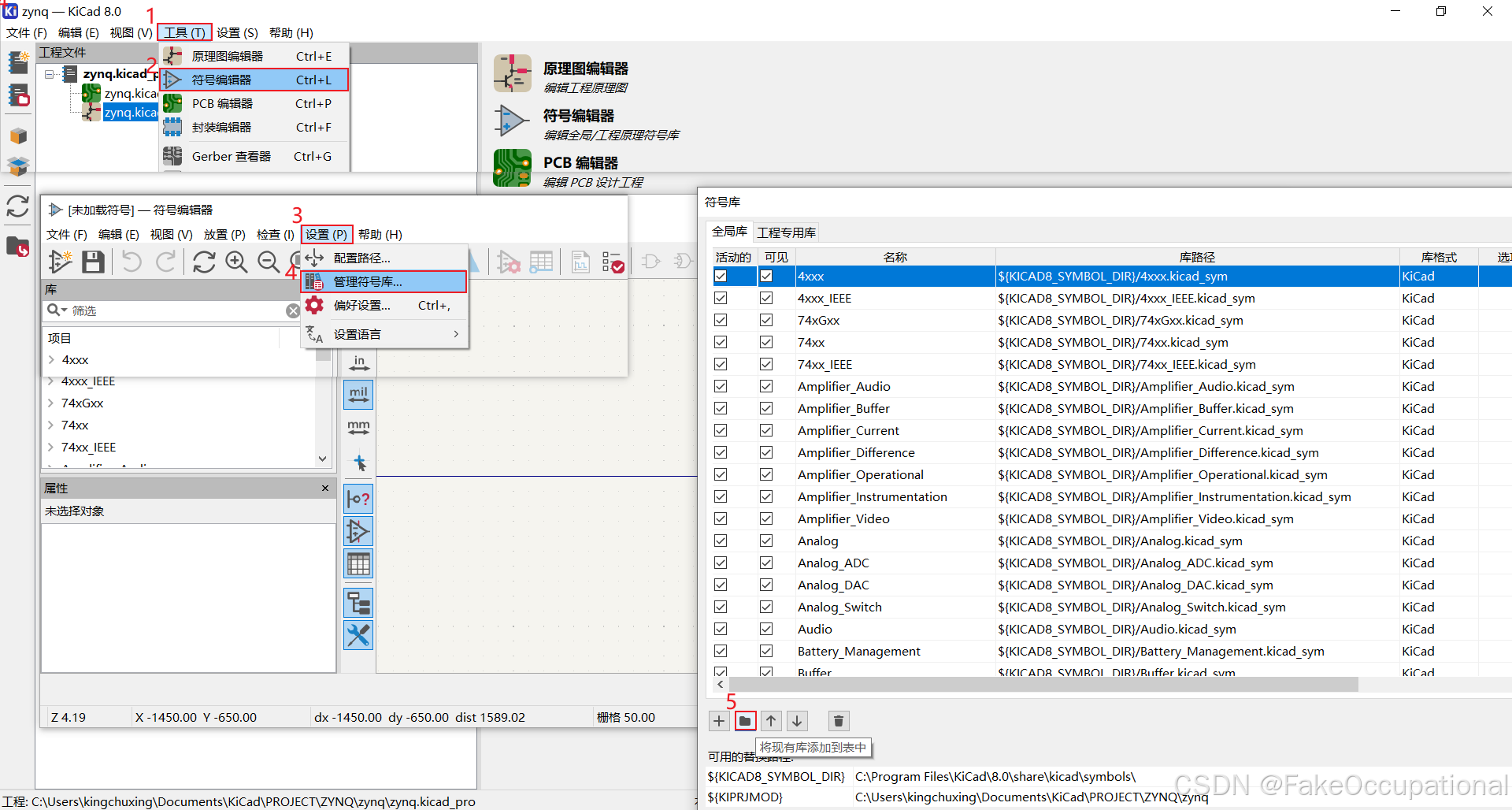Click the down arrow of library list scrollbar

click(322, 459)
